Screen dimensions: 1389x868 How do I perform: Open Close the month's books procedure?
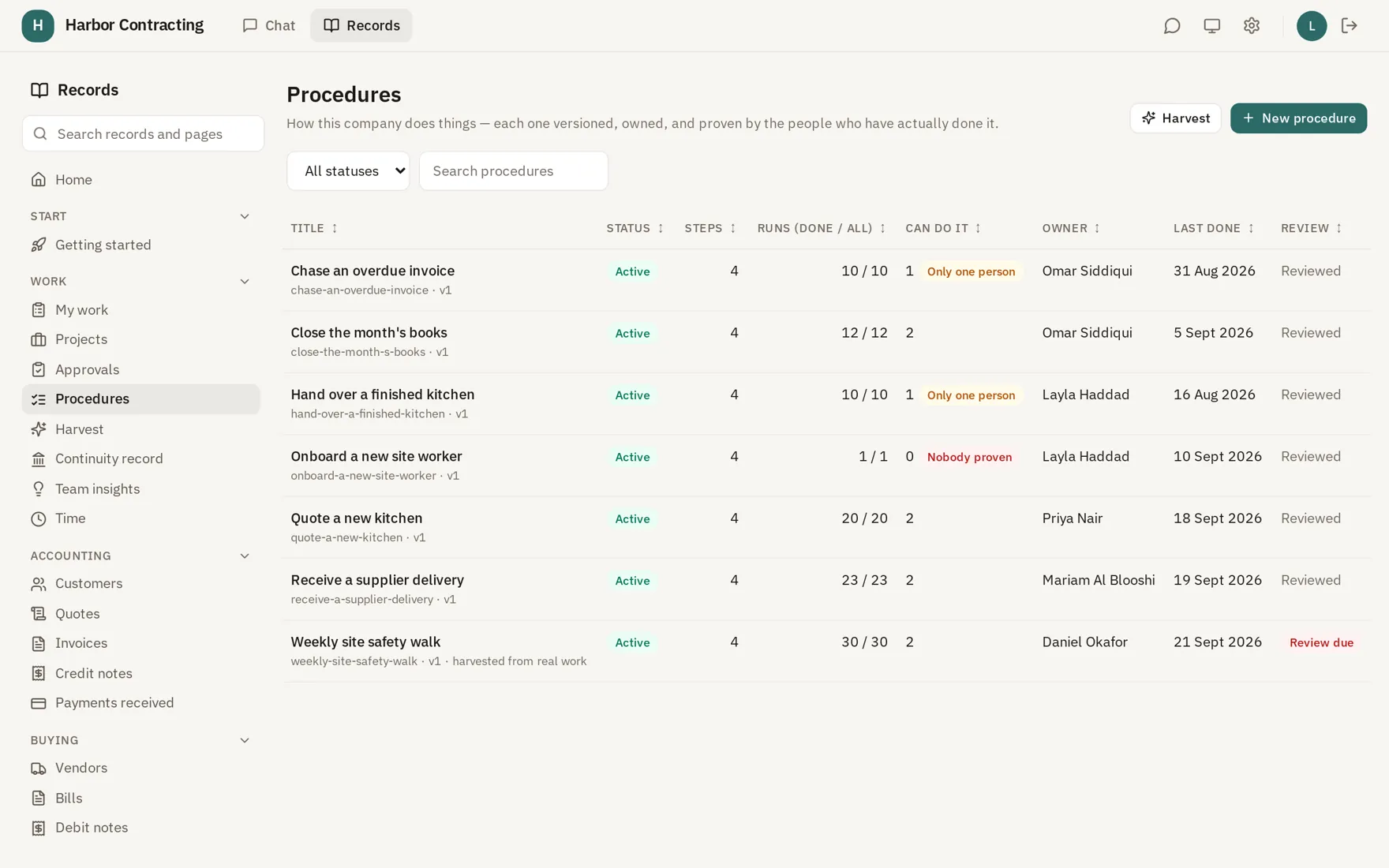click(x=369, y=332)
